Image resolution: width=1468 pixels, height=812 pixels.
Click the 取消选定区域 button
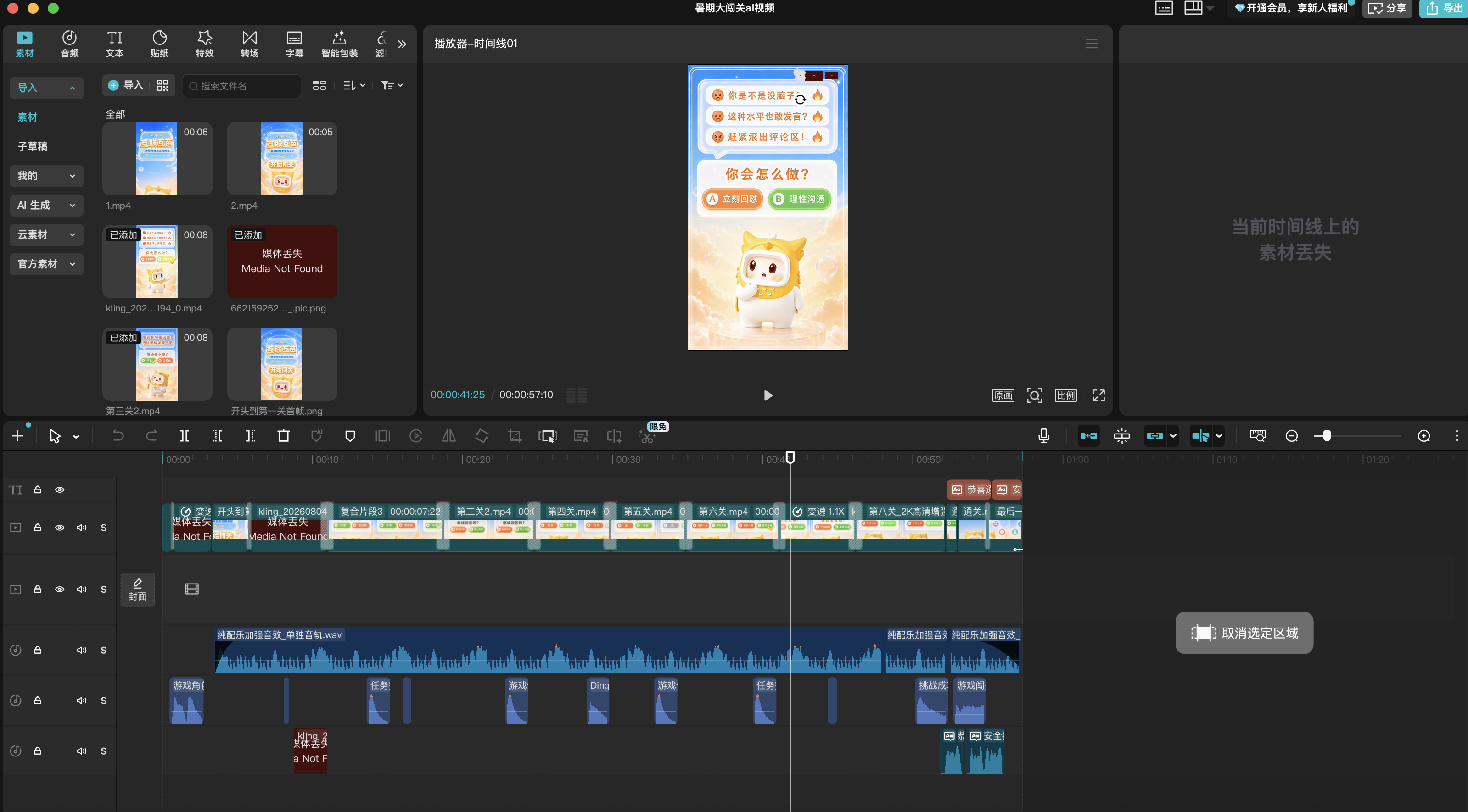point(1244,633)
